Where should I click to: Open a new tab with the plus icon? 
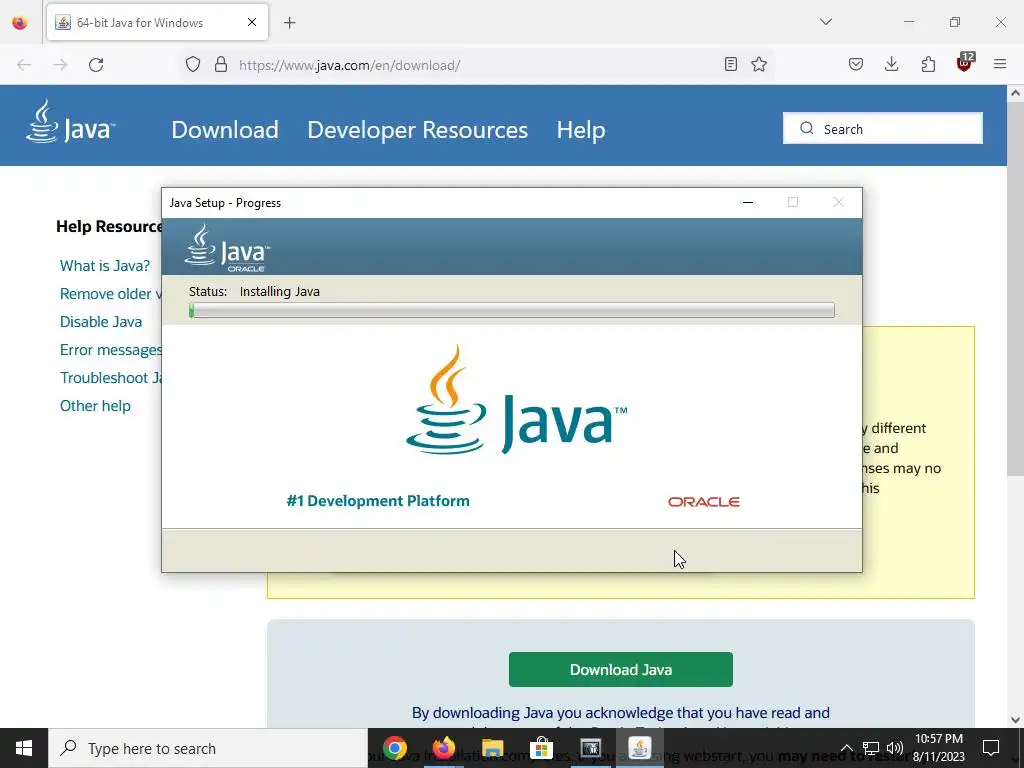tap(289, 23)
